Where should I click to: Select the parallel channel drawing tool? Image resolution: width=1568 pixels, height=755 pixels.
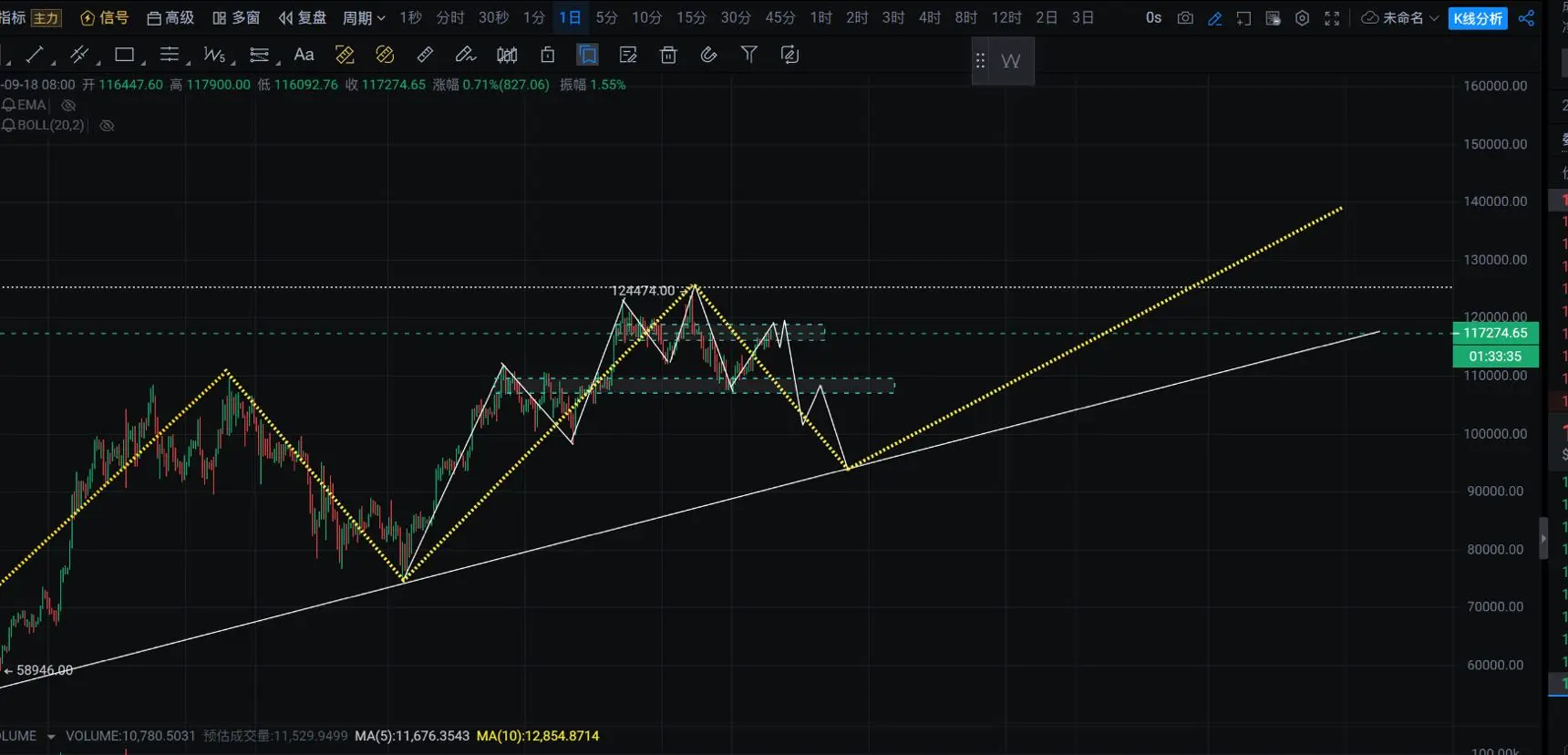[79, 56]
